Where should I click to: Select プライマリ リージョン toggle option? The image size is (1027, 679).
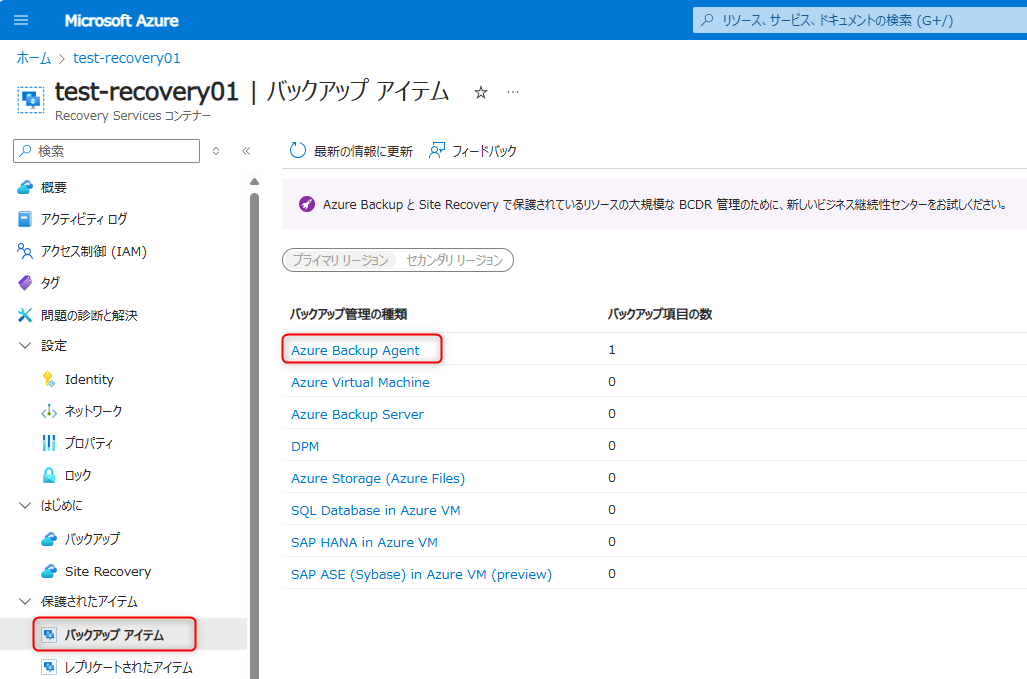(340, 260)
